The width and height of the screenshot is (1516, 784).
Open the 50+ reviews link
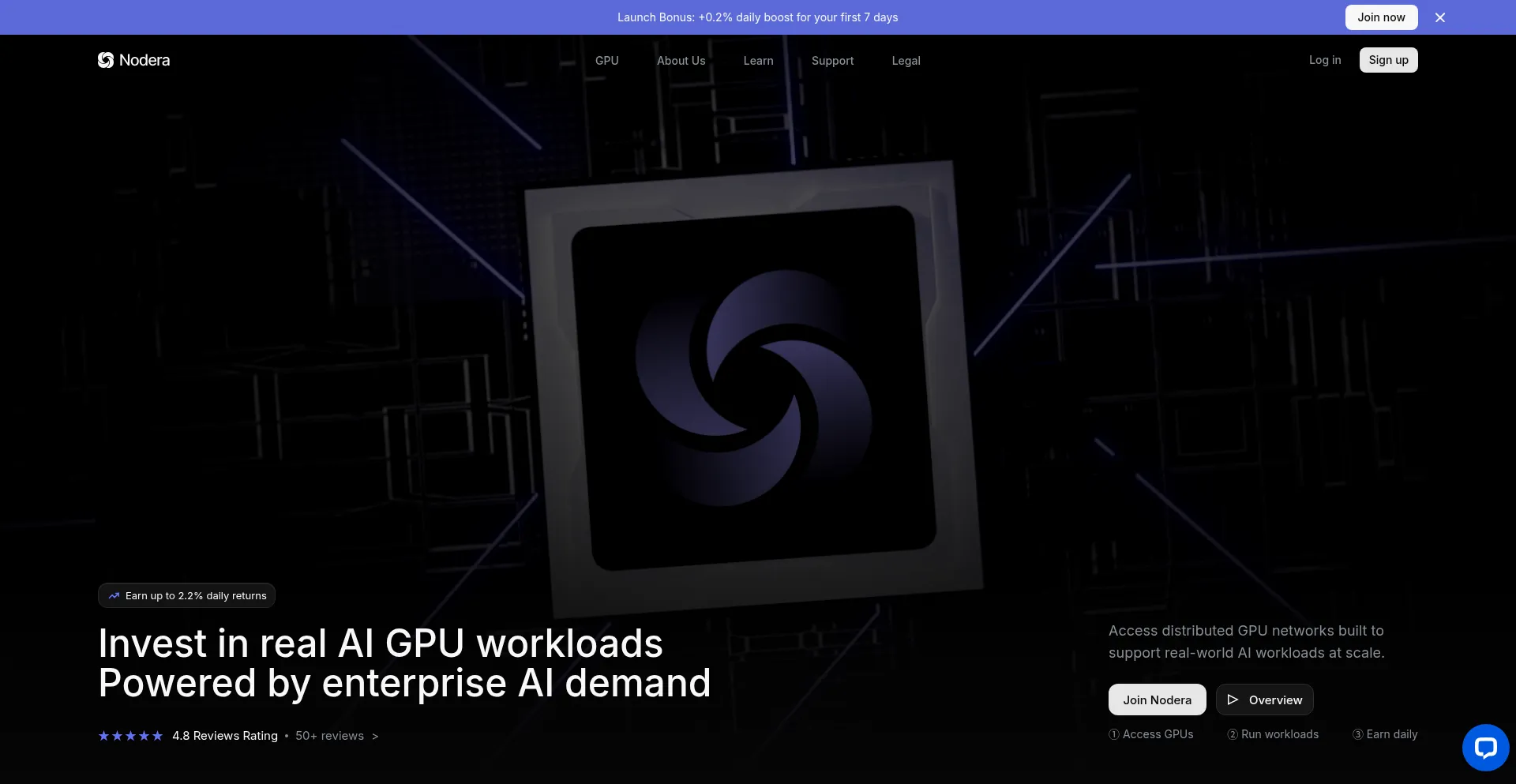coord(330,736)
